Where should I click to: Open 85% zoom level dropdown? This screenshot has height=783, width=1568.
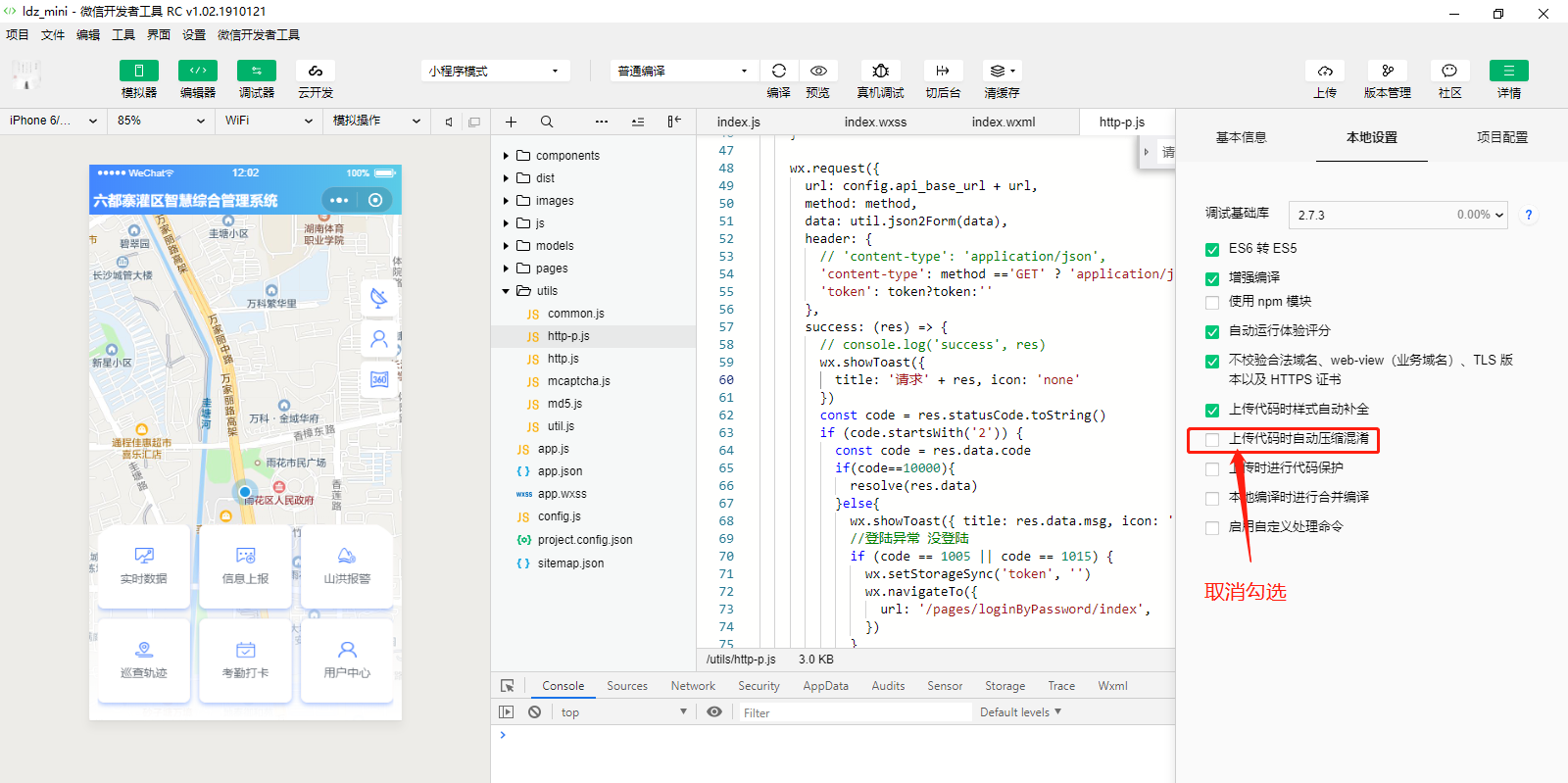[161, 121]
